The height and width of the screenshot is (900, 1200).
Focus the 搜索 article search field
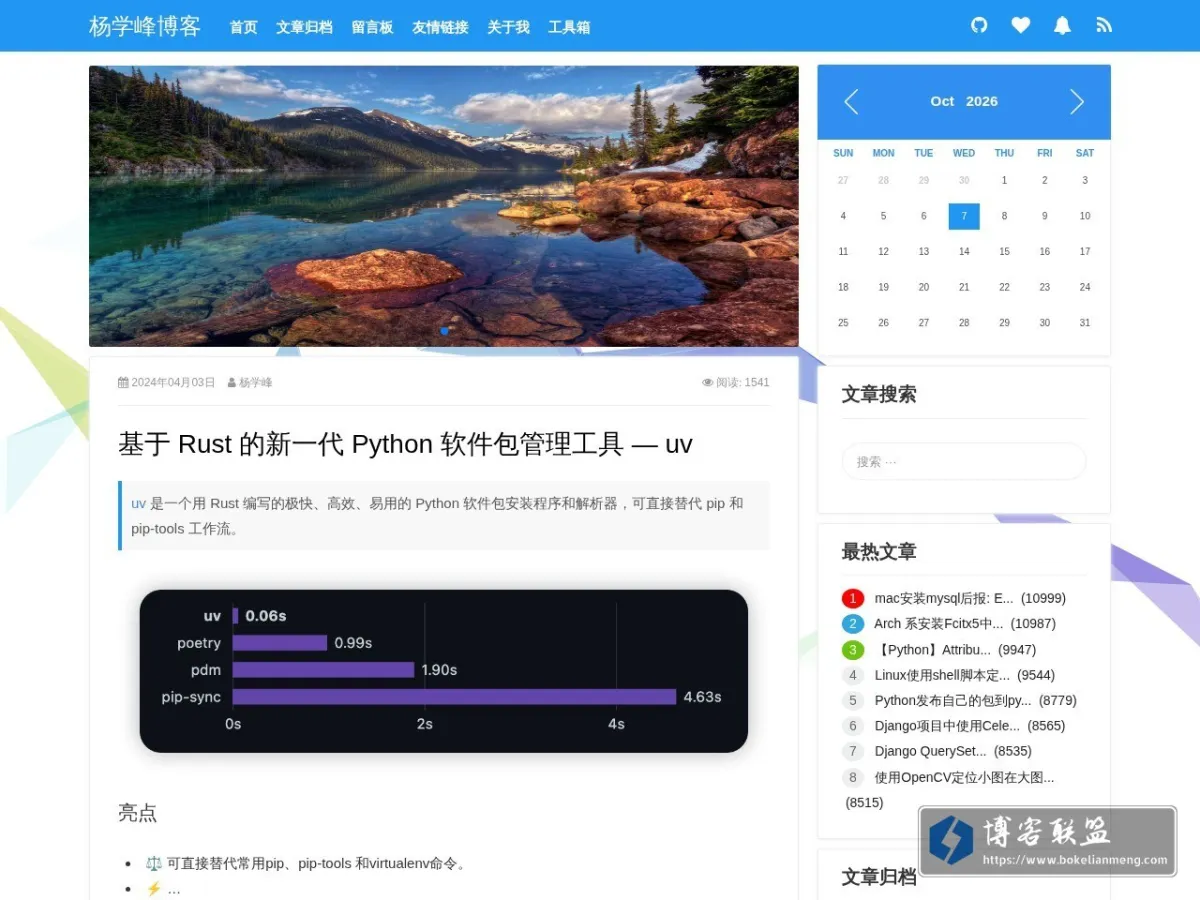click(x=964, y=461)
